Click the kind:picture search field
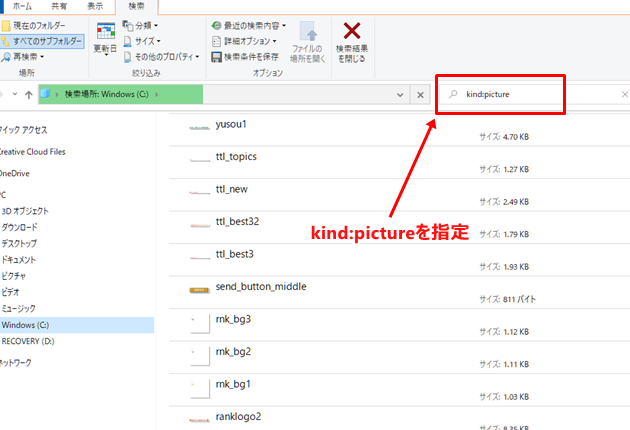The width and height of the screenshot is (630, 430). (530, 94)
